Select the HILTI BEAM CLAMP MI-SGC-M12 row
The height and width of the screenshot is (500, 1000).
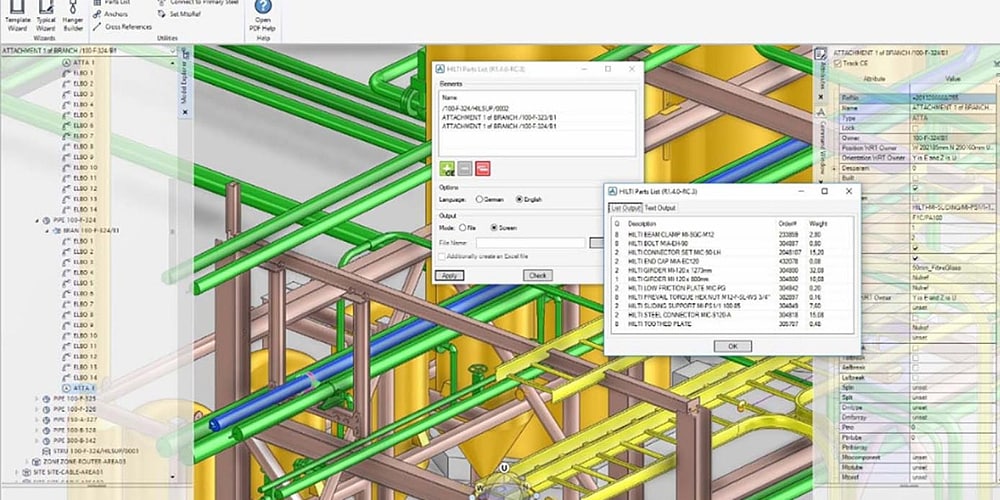point(732,235)
